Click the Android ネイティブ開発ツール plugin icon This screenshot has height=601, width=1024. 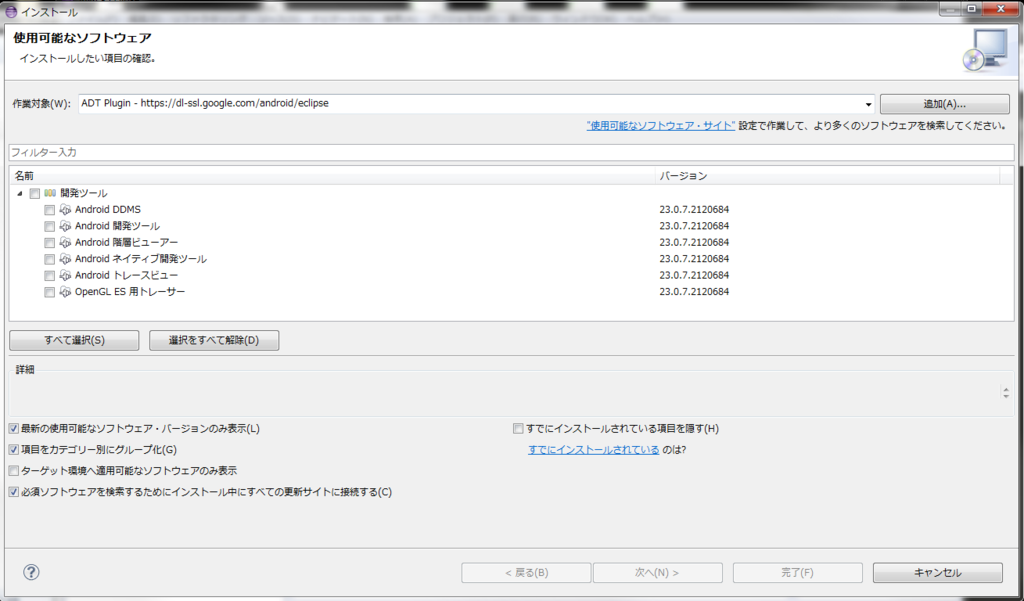coord(64,258)
